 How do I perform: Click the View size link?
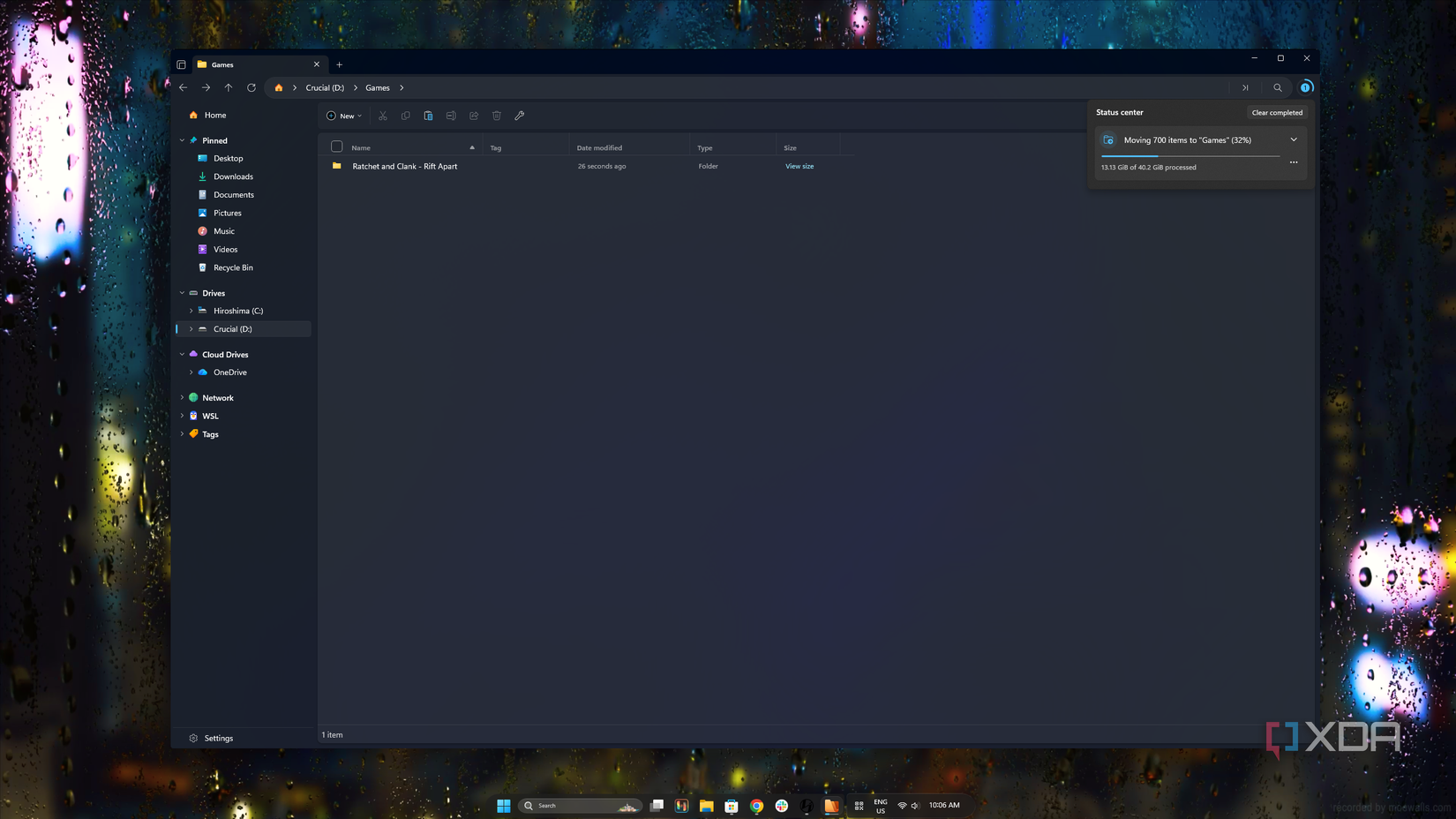click(x=799, y=166)
